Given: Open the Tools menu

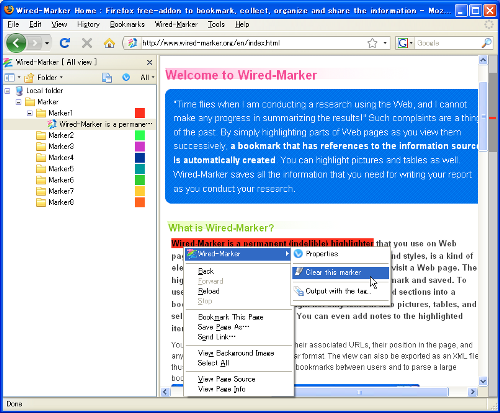Looking at the screenshot, I should point(216,24).
